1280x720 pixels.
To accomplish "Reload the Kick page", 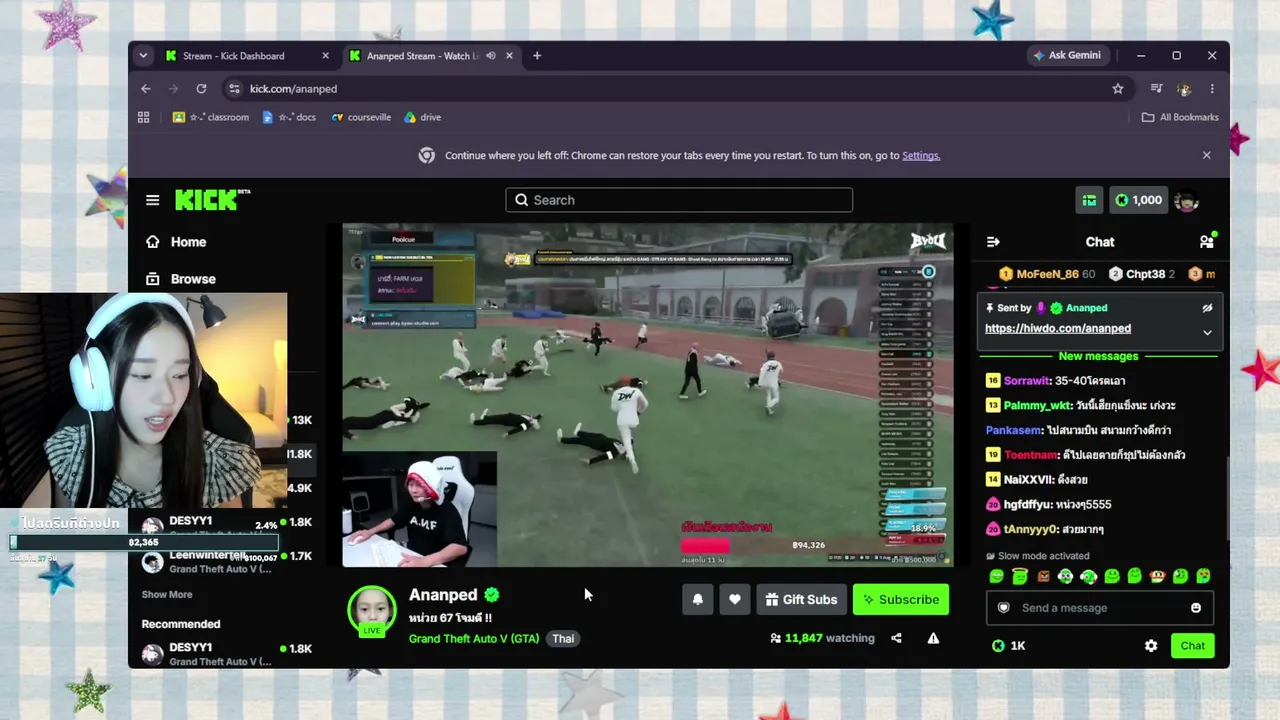I will (201, 89).
